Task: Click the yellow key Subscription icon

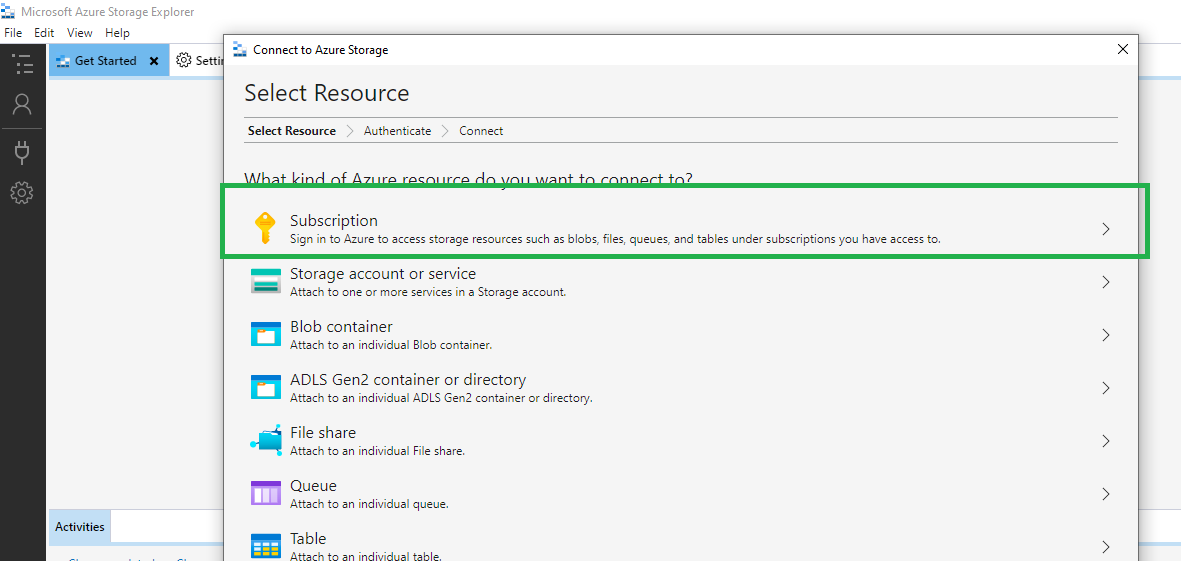Action: tap(264, 228)
